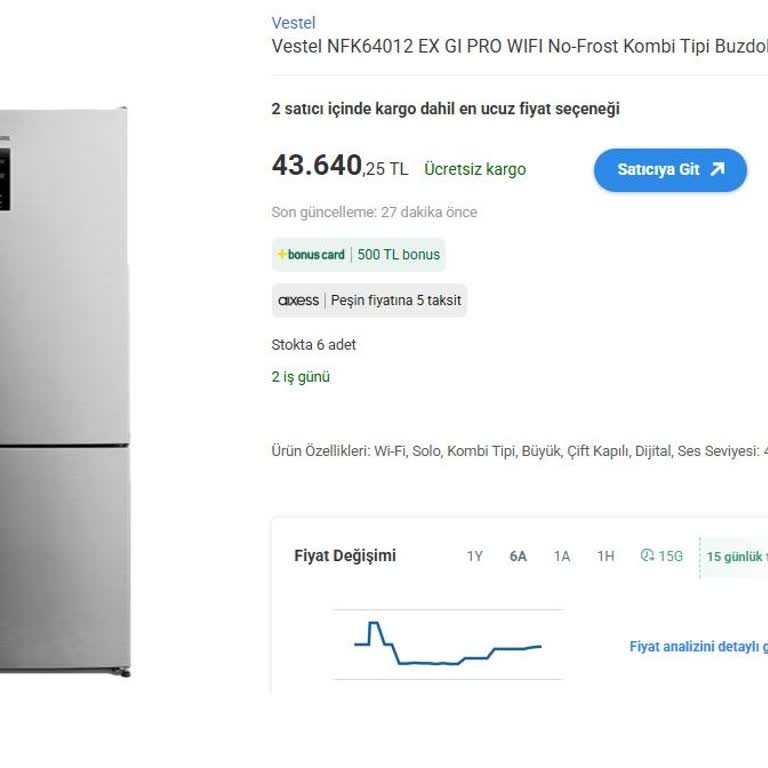Click the axess logo
768x768 pixels.
(x=298, y=300)
